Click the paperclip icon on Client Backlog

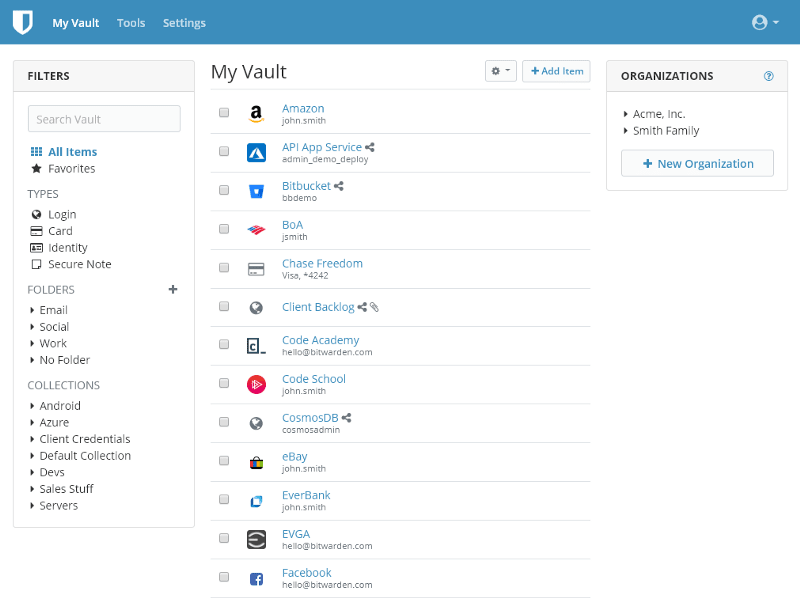click(372, 306)
